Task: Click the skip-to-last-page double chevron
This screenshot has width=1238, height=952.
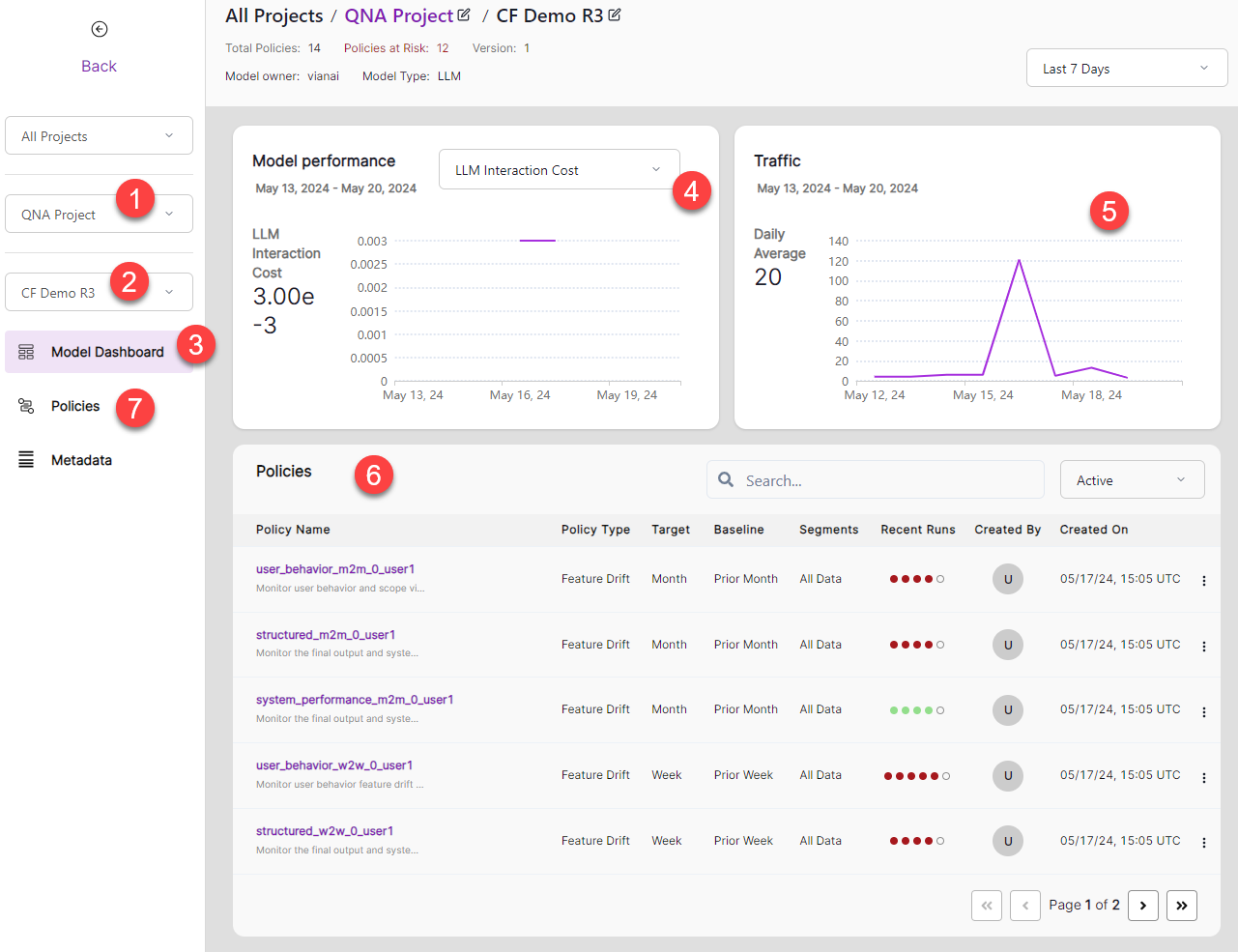Action: [1181, 905]
